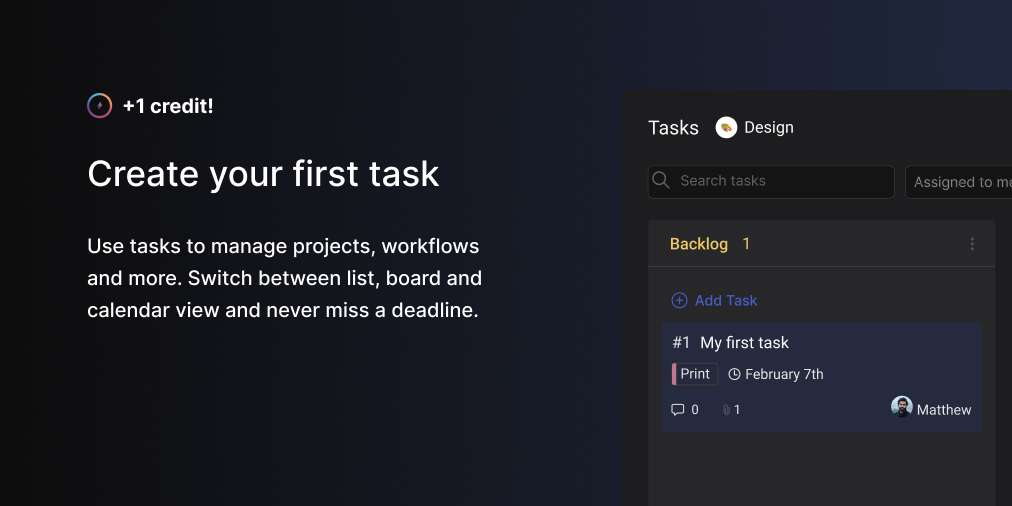Click the Print tag color bar
Image resolution: width=1012 pixels, height=506 pixels.
click(674, 374)
